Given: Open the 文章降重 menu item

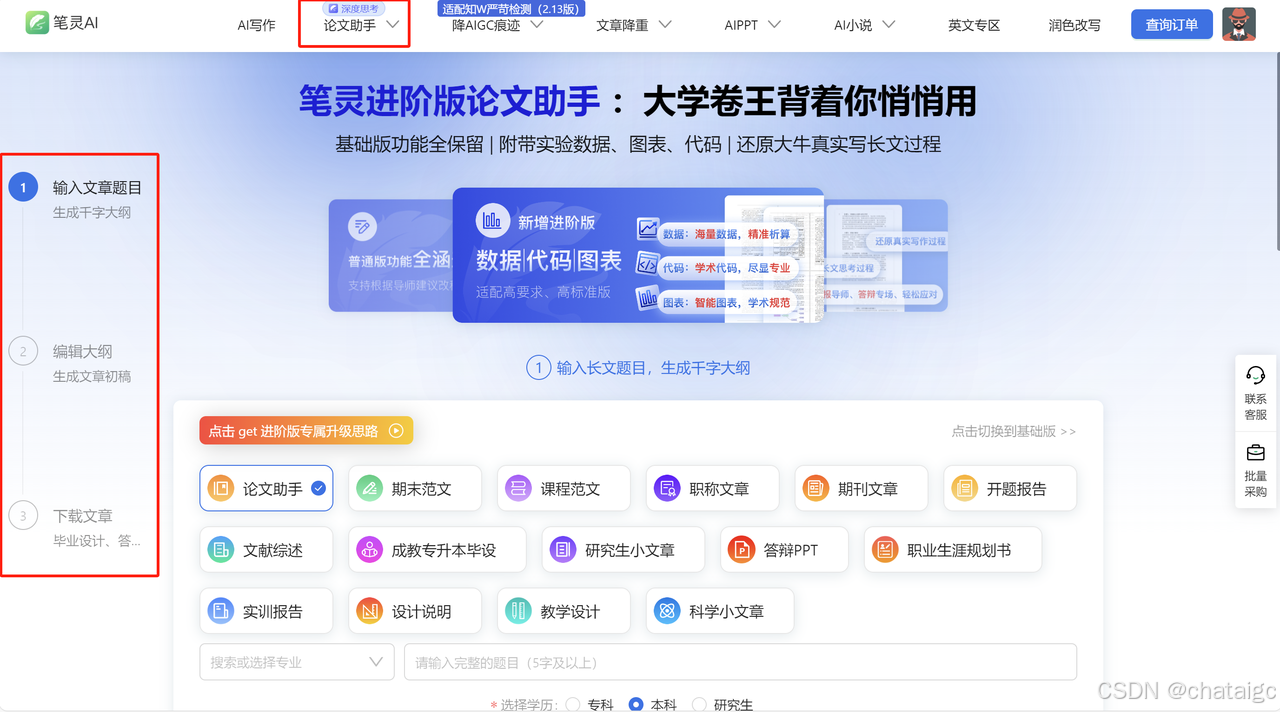Looking at the screenshot, I should coord(623,25).
